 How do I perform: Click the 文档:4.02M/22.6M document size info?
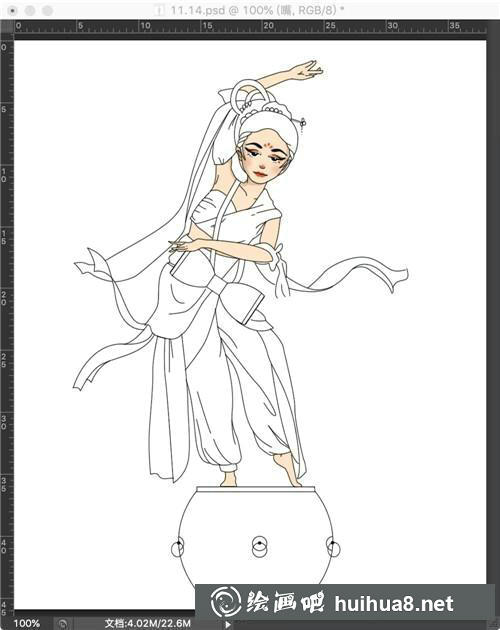(148, 623)
